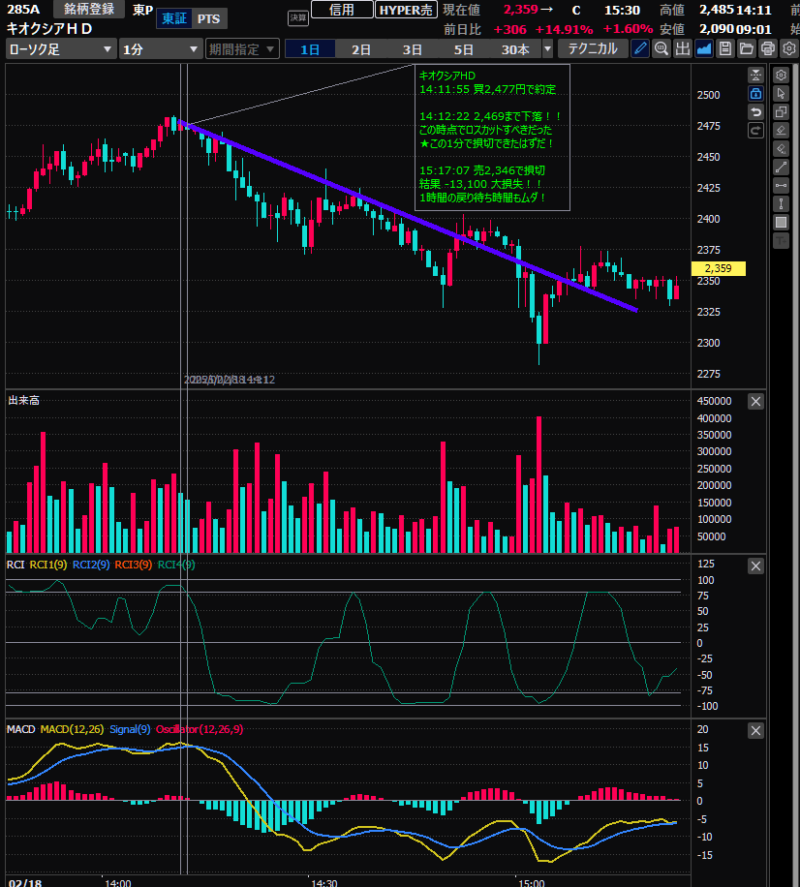
Task: Toggle the blue lock icon
Action: click(756, 93)
